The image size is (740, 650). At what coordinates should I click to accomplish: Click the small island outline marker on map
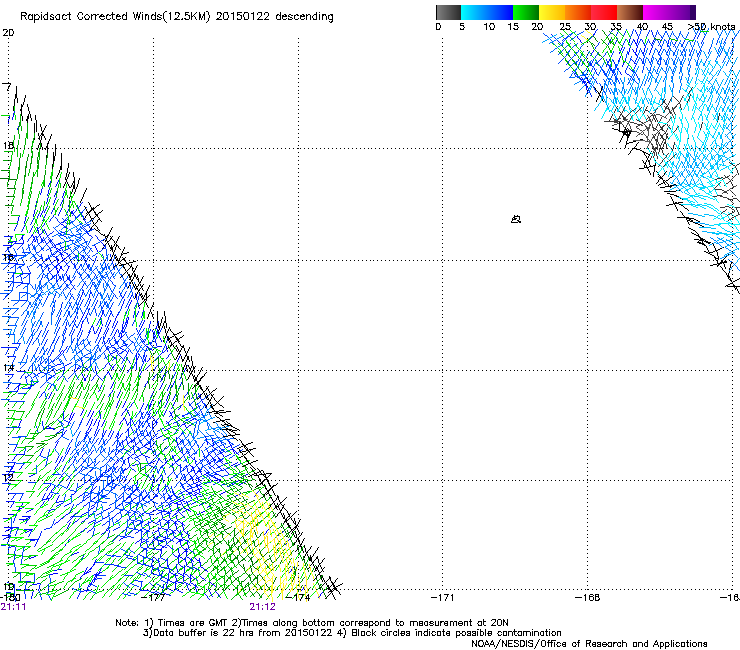[516, 219]
